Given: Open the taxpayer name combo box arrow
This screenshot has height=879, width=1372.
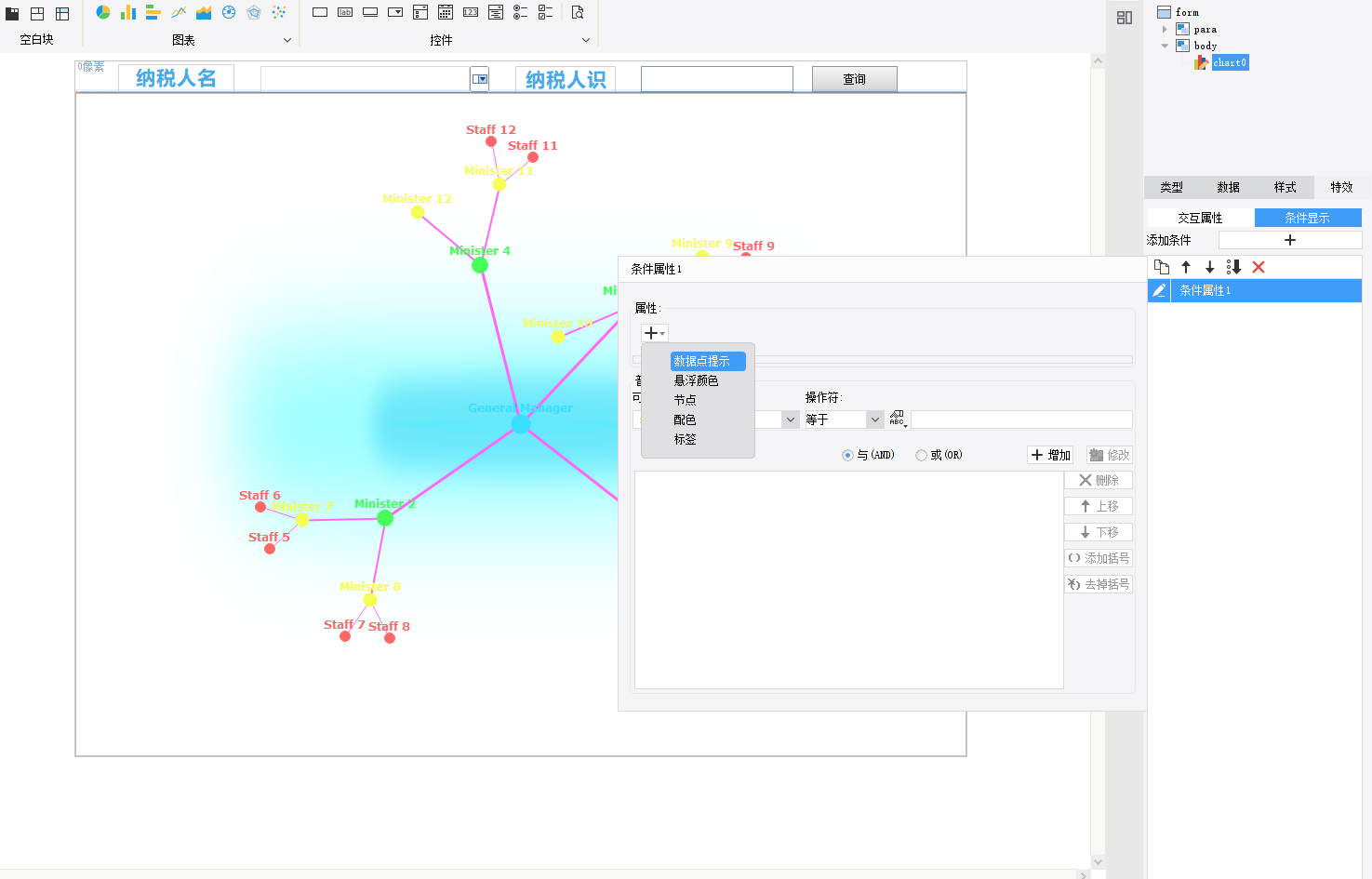Looking at the screenshot, I should (480, 79).
